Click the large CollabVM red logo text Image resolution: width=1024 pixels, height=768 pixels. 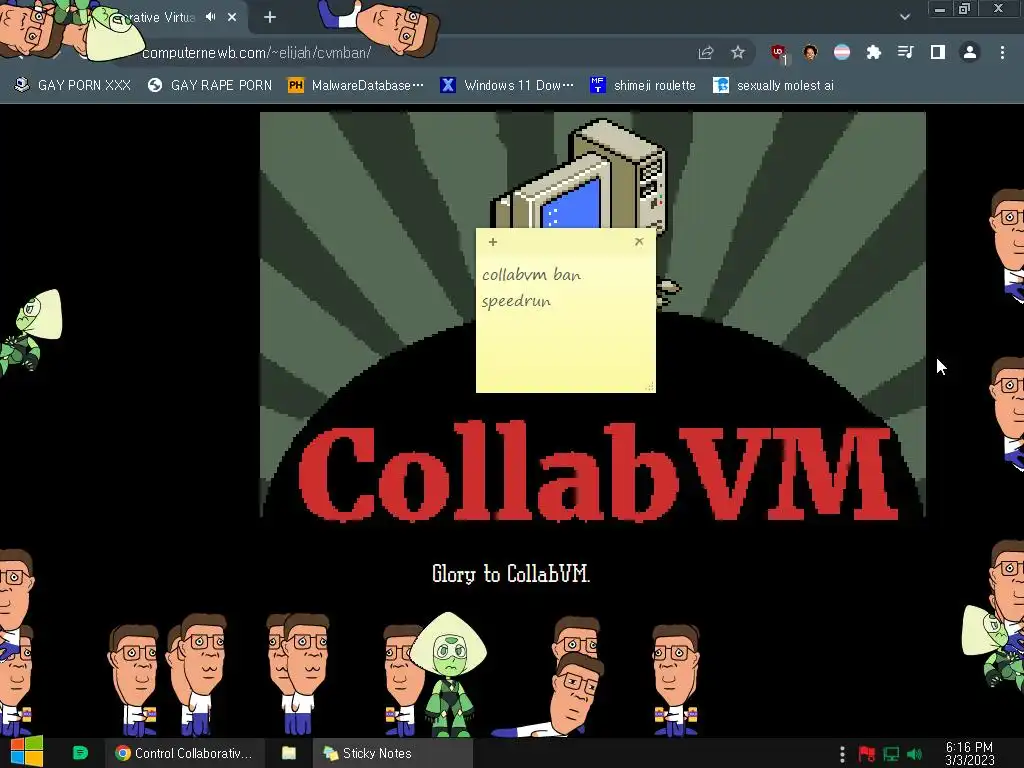point(598,472)
